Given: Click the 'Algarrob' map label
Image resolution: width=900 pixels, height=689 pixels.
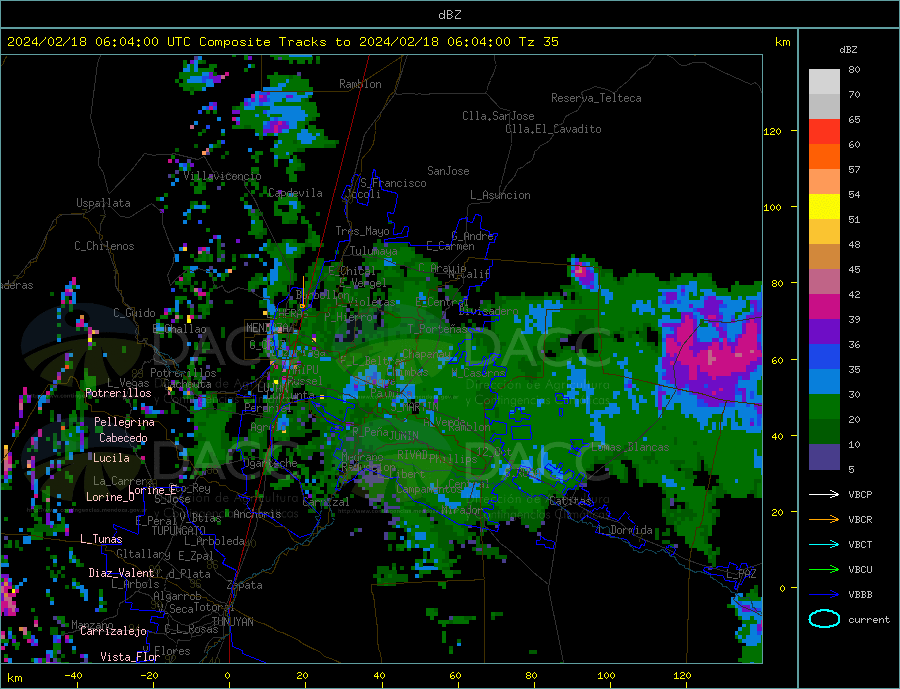Looking at the screenshot, I should 177,597.
